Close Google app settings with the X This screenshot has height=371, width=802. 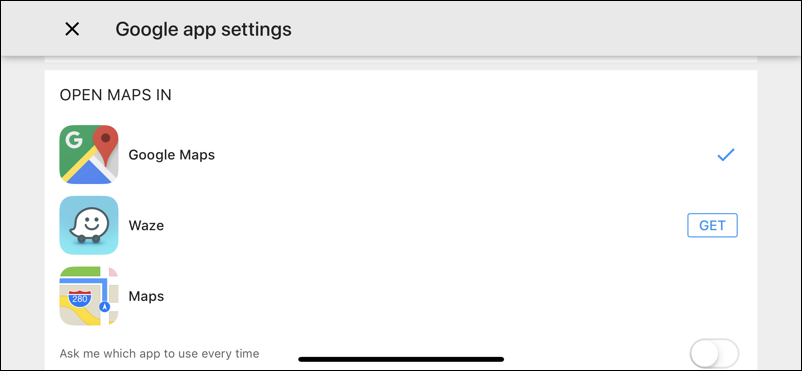(x=72, y=29)
